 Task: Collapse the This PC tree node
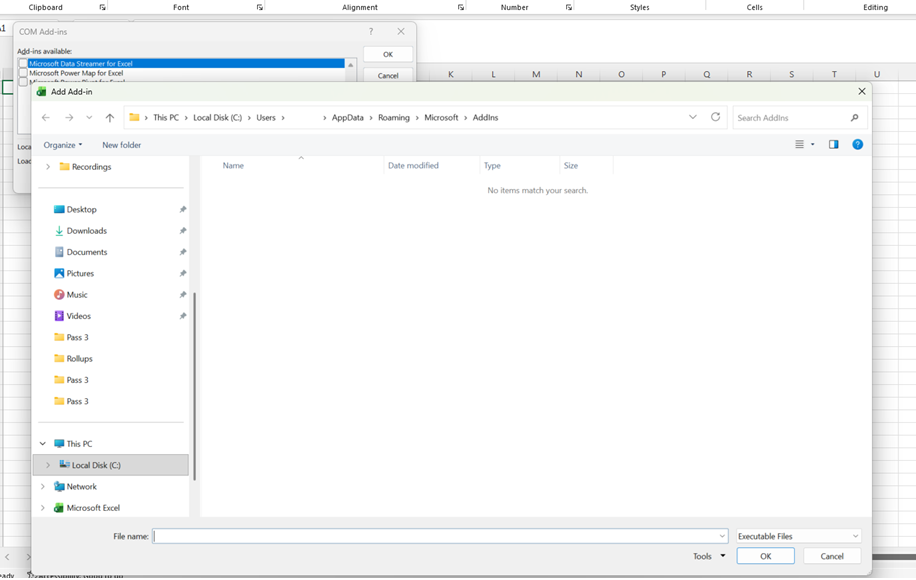[43, 444]
